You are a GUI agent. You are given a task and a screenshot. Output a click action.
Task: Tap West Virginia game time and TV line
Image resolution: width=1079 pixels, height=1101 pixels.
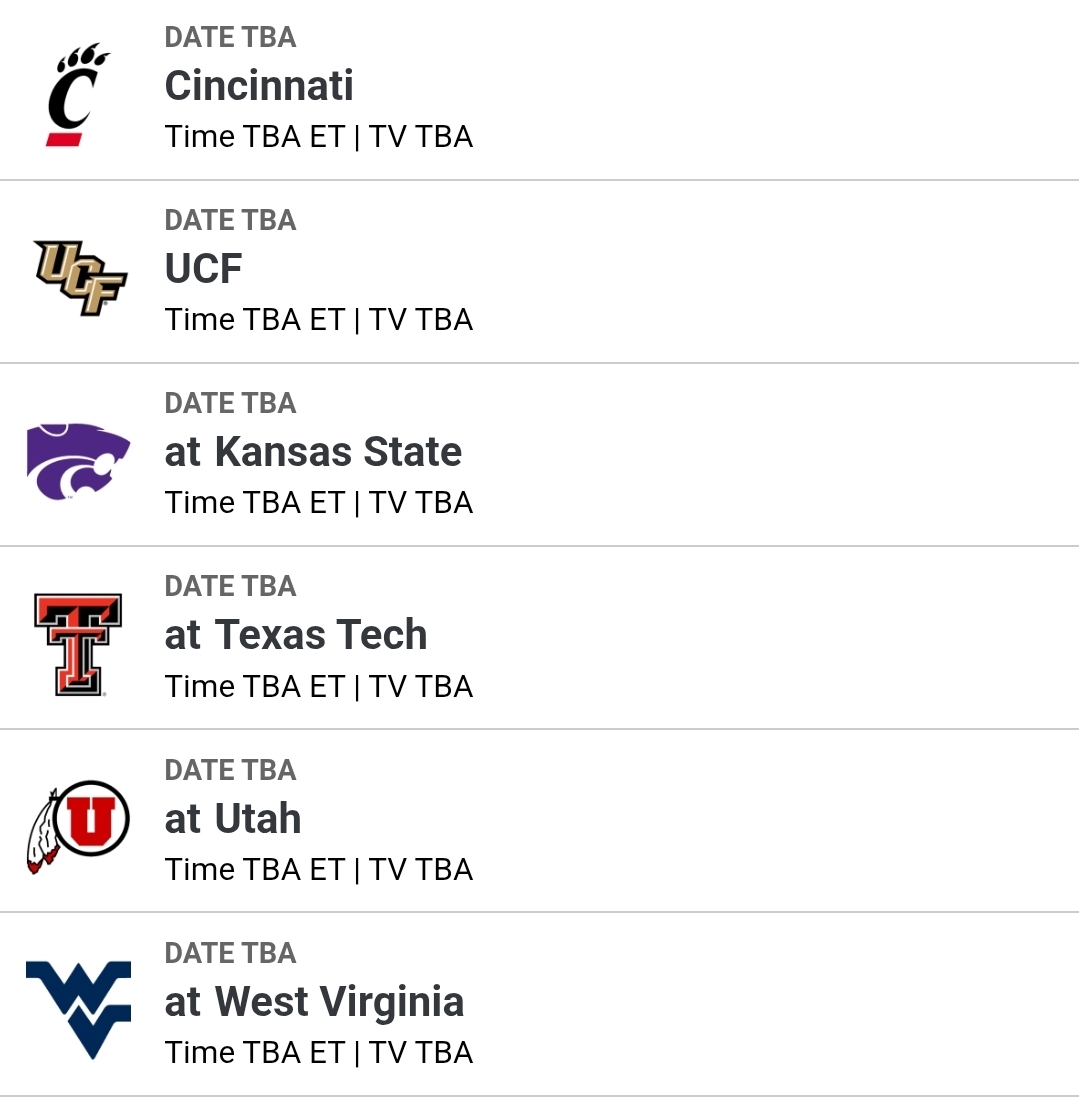point(318,1053)
